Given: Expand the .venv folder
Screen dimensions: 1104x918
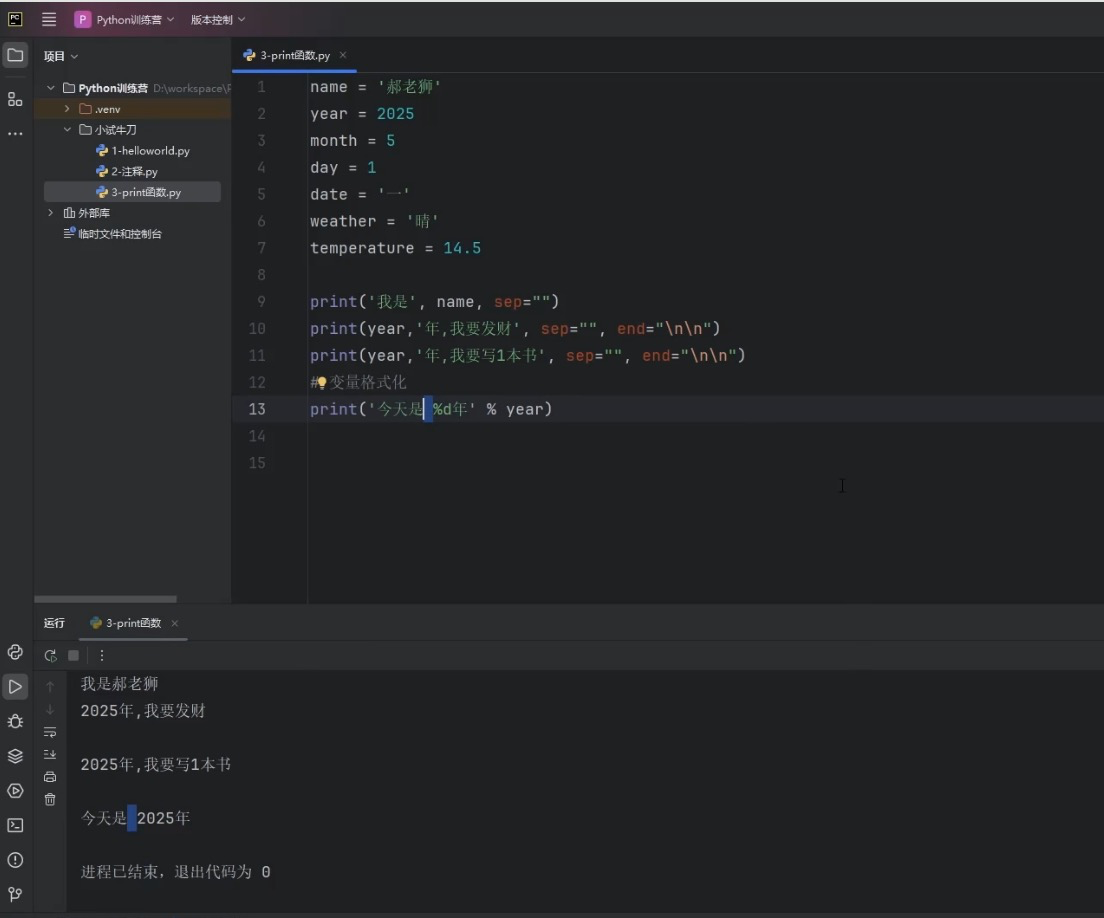Looking at the screenshot, I should [67, 109].
